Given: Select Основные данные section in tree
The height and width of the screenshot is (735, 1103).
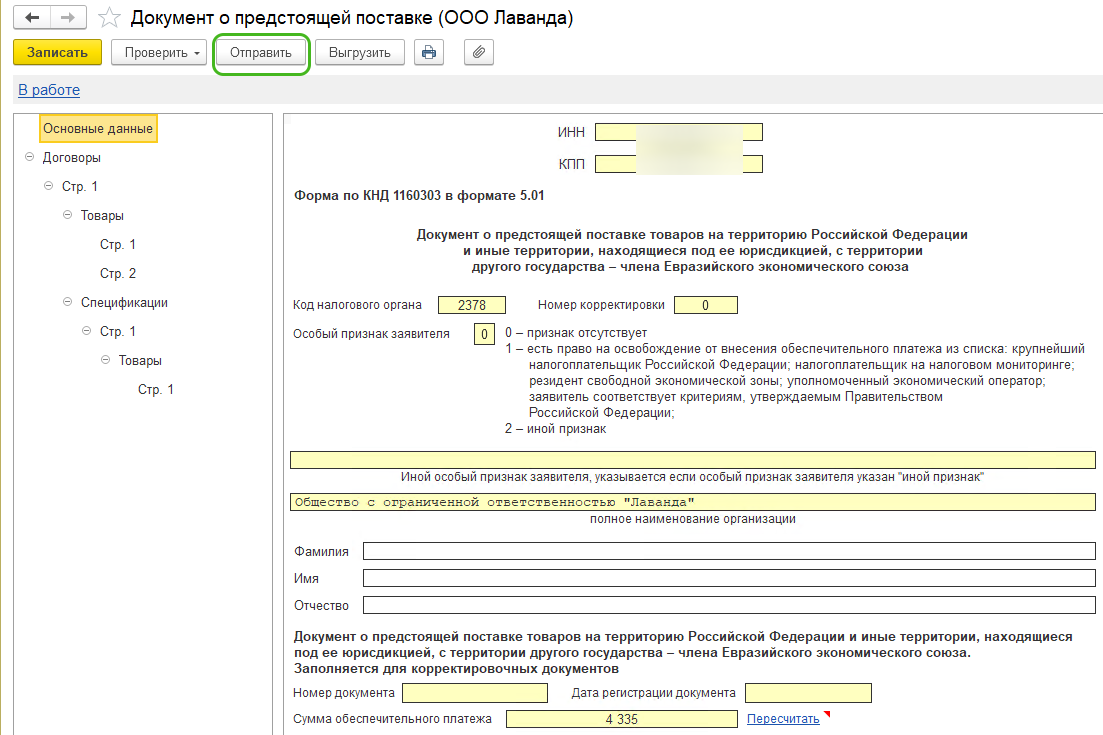Looking at the screenshot, I should point(98,129).
